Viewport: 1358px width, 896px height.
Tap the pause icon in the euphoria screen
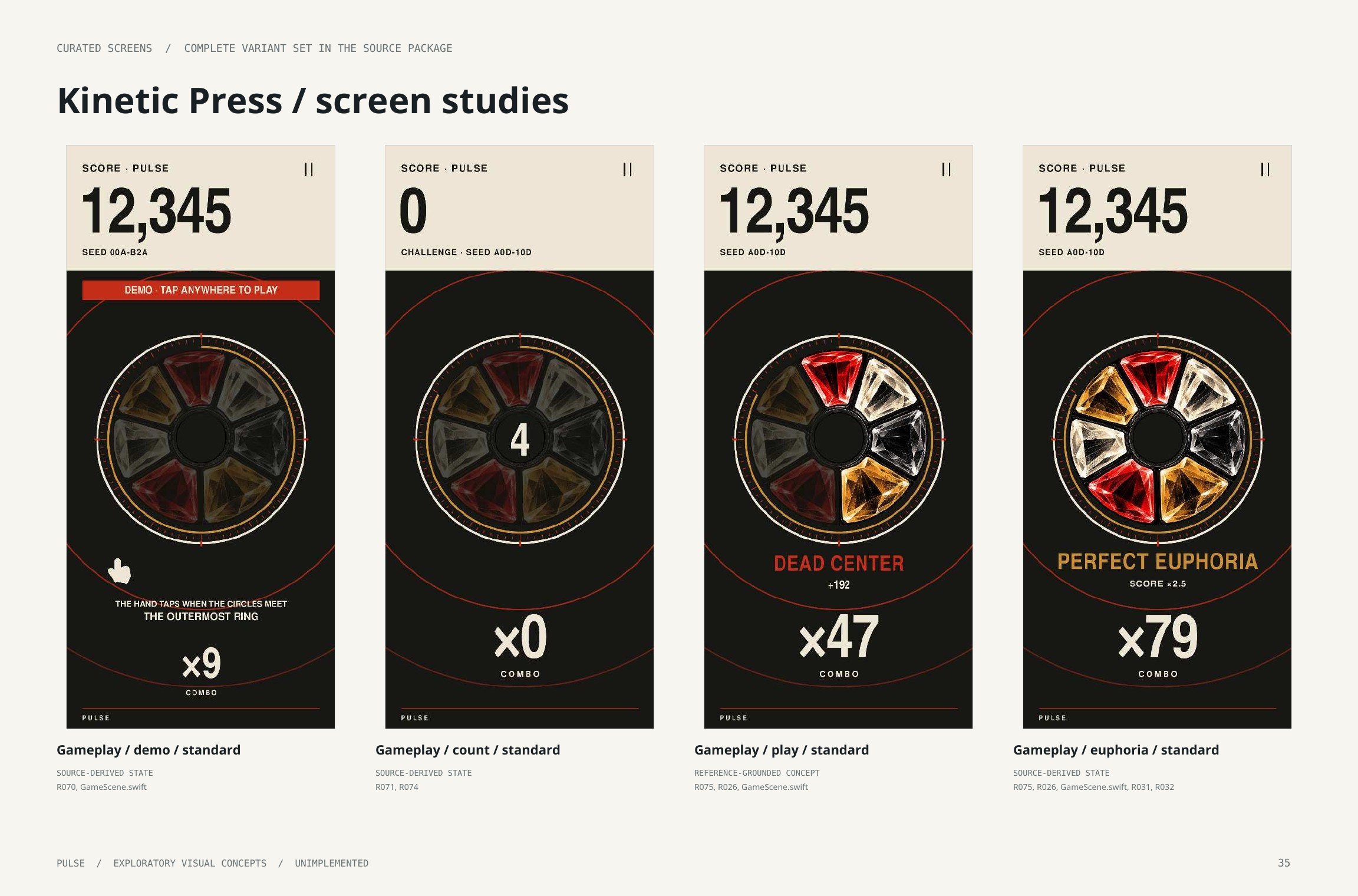pos(1265,170)
